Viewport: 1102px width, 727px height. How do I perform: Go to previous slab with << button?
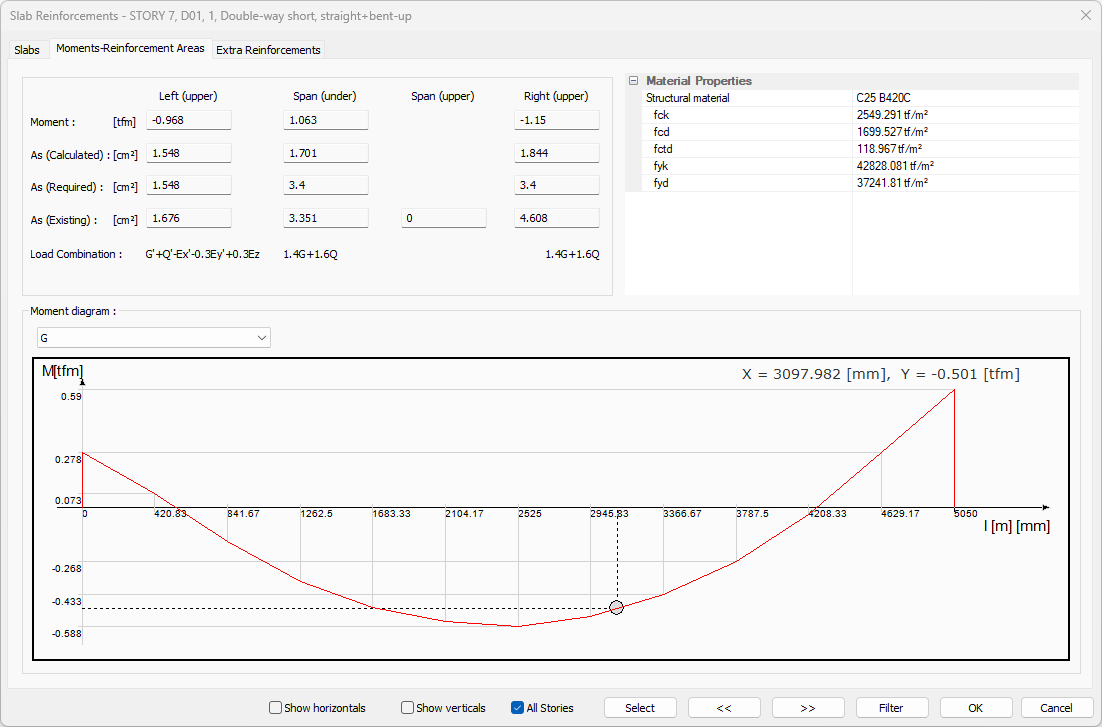pos(724,708)
